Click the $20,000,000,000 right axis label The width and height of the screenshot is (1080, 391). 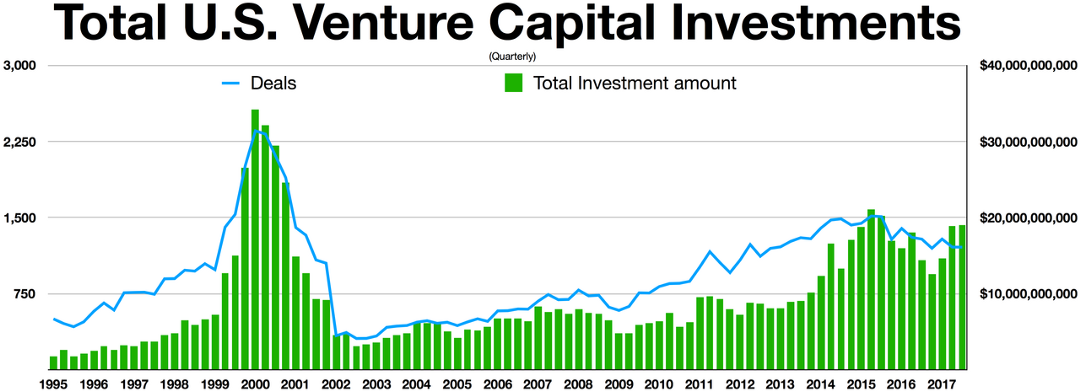(1026, 218)
